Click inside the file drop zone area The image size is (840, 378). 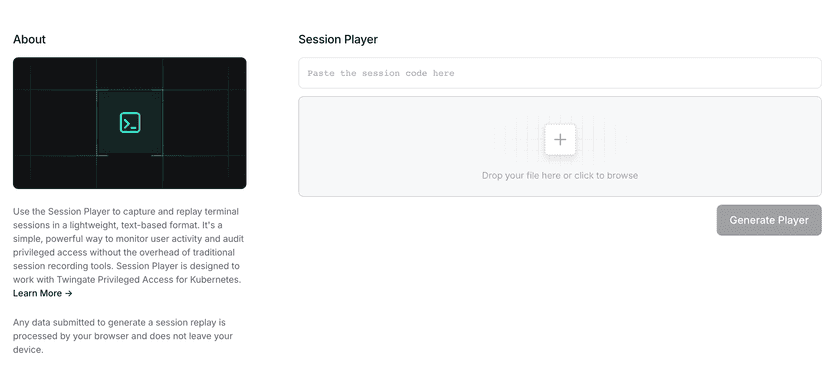point(560,146)
